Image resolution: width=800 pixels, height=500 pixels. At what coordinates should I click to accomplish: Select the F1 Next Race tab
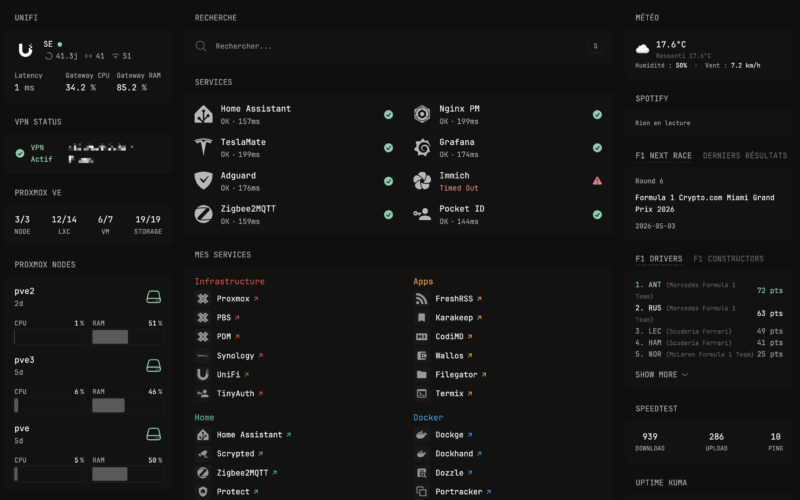pyautogui.click(x=663, y=156)
